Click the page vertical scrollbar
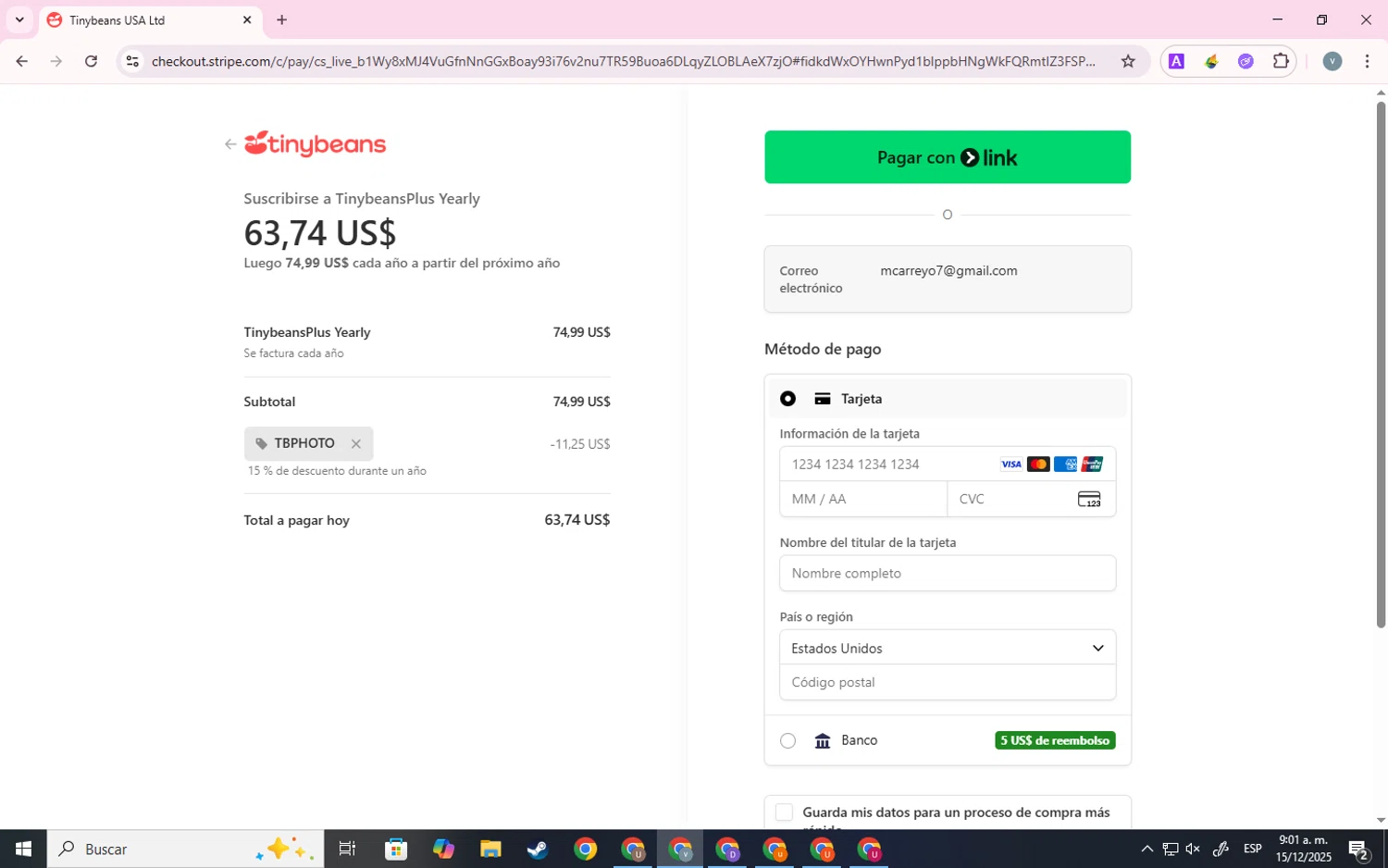The width and height of the screenshot is (1388, 868). click(1381, 366)
